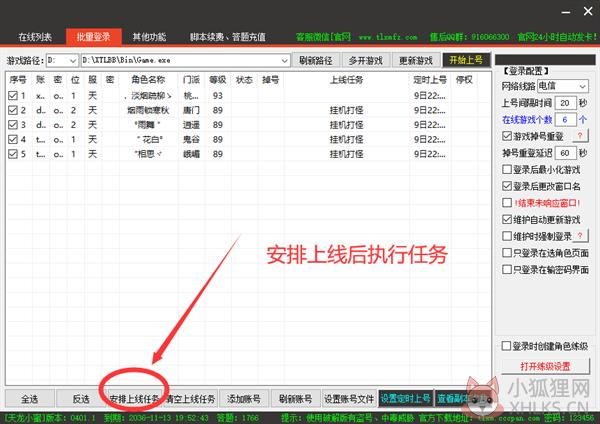
Task: Enable 维护时强制登录 checkbox
Action: tap(507, 236)
